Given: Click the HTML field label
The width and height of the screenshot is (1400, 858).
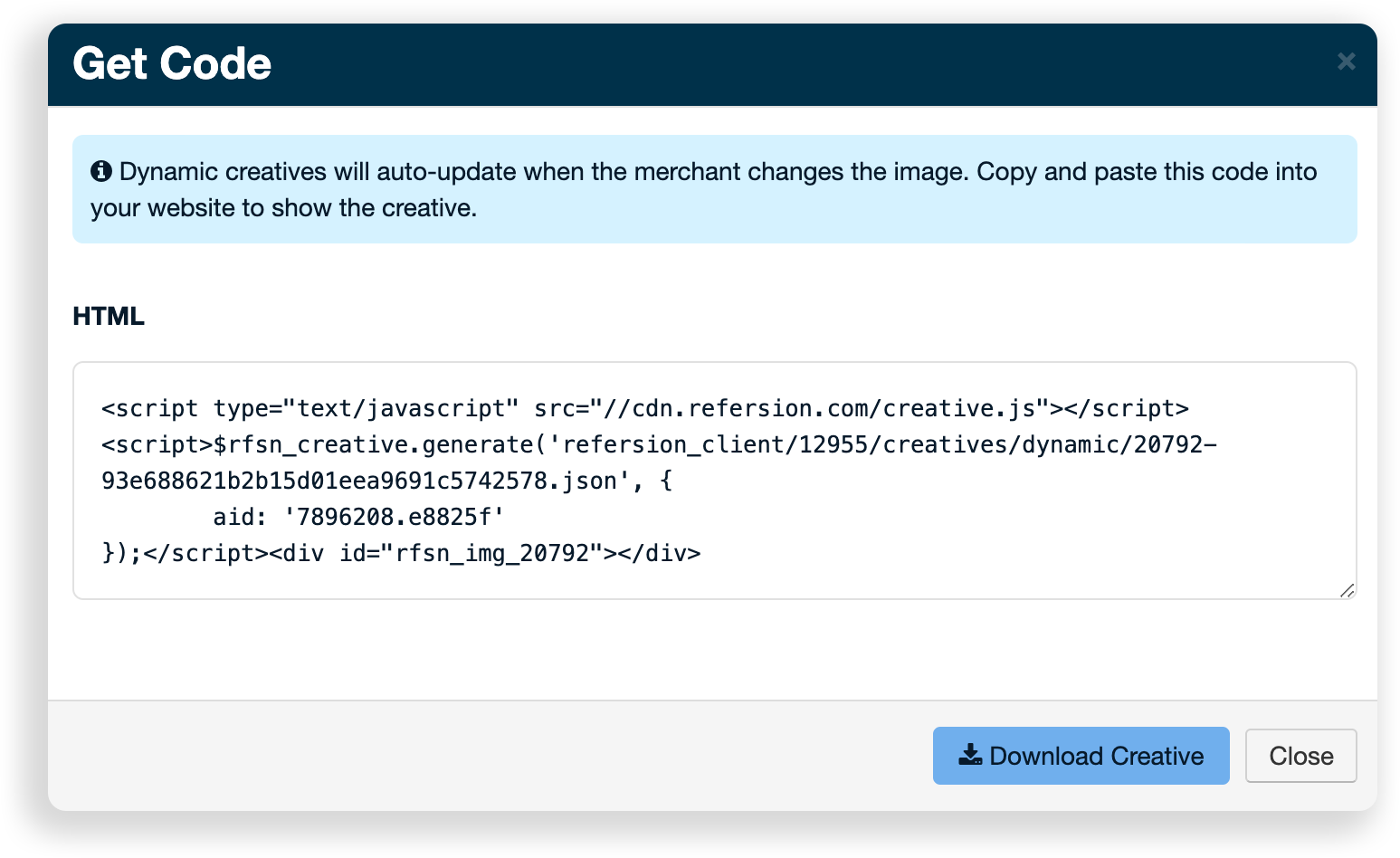Looking at the screenshot, I should pyautogui.click(x=109, y=316).
